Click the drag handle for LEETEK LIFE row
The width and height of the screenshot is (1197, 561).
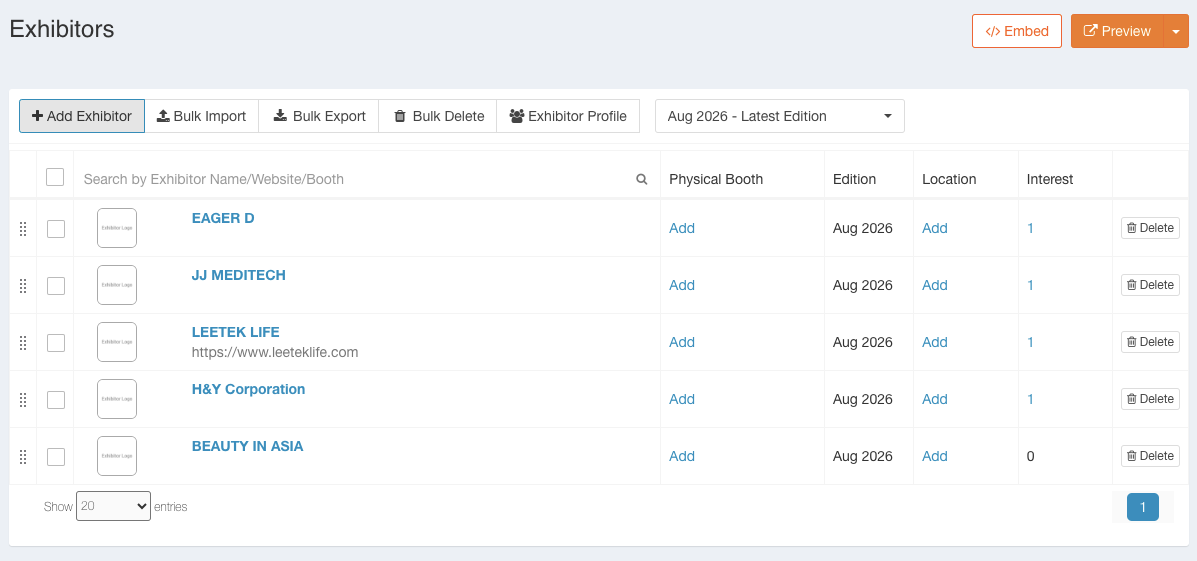[x=23, y=343]
